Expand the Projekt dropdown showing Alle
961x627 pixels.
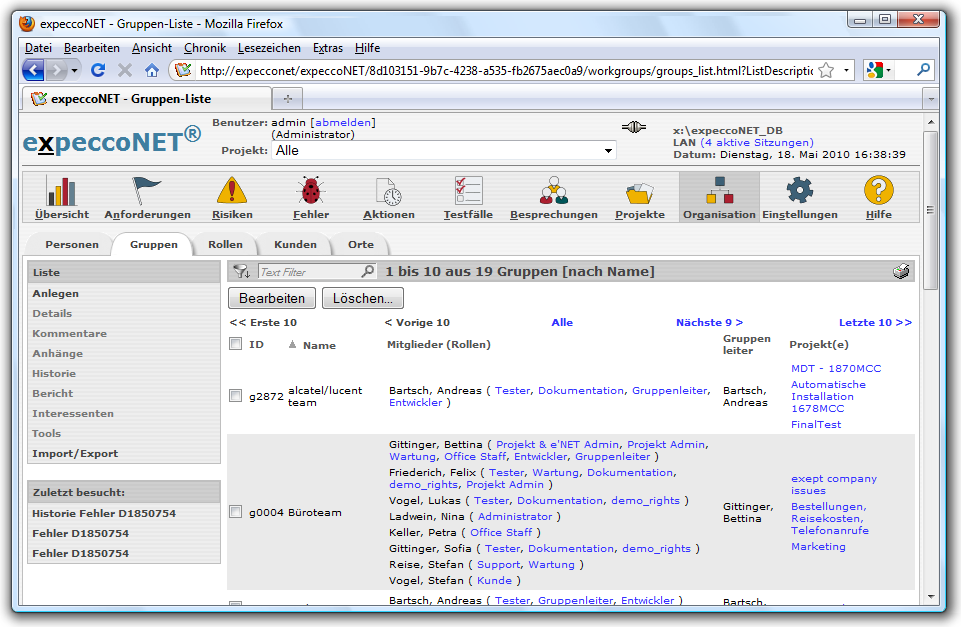(608, 151)
